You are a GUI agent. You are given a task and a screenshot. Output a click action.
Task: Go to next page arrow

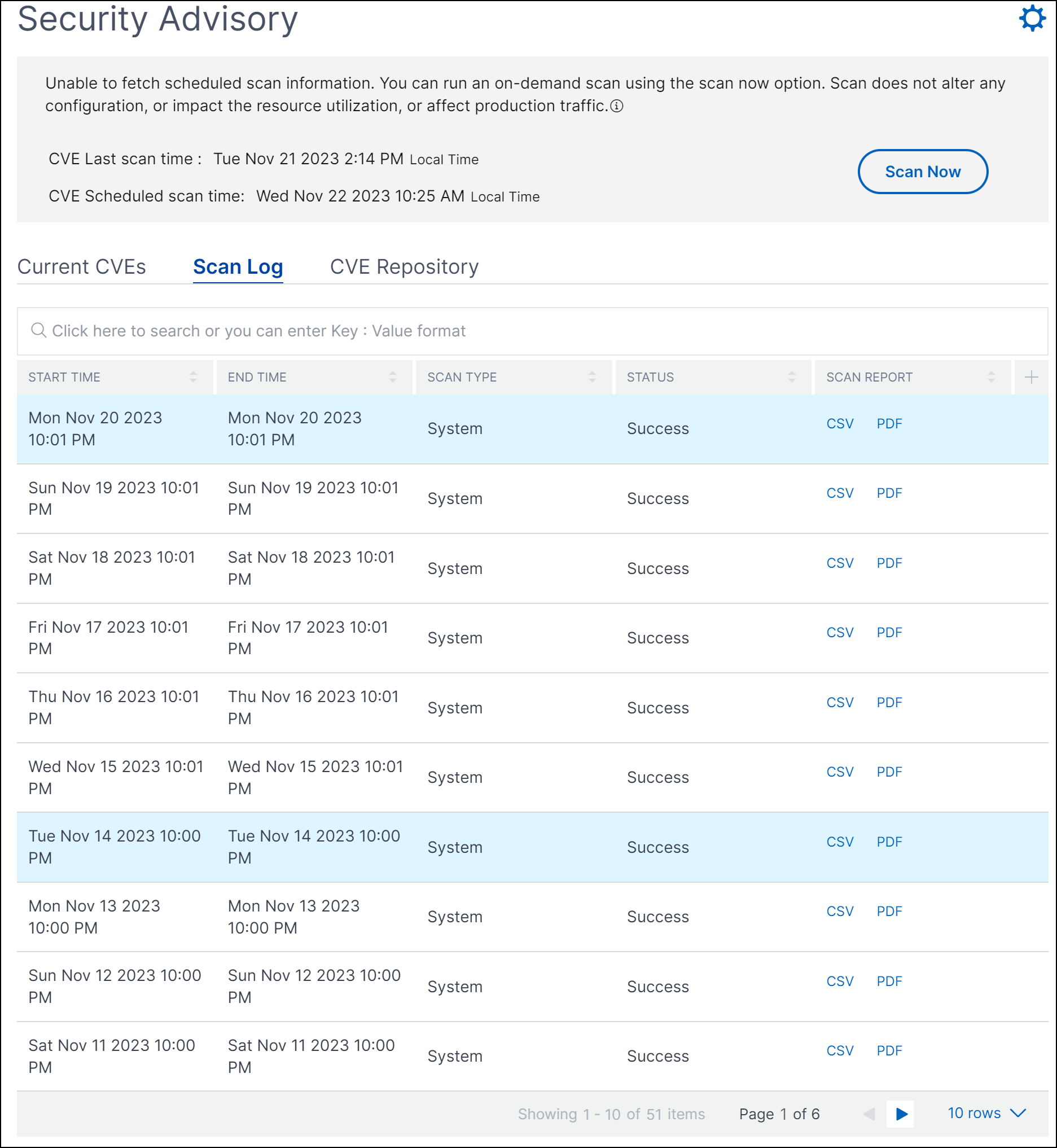coord(901,1114)
